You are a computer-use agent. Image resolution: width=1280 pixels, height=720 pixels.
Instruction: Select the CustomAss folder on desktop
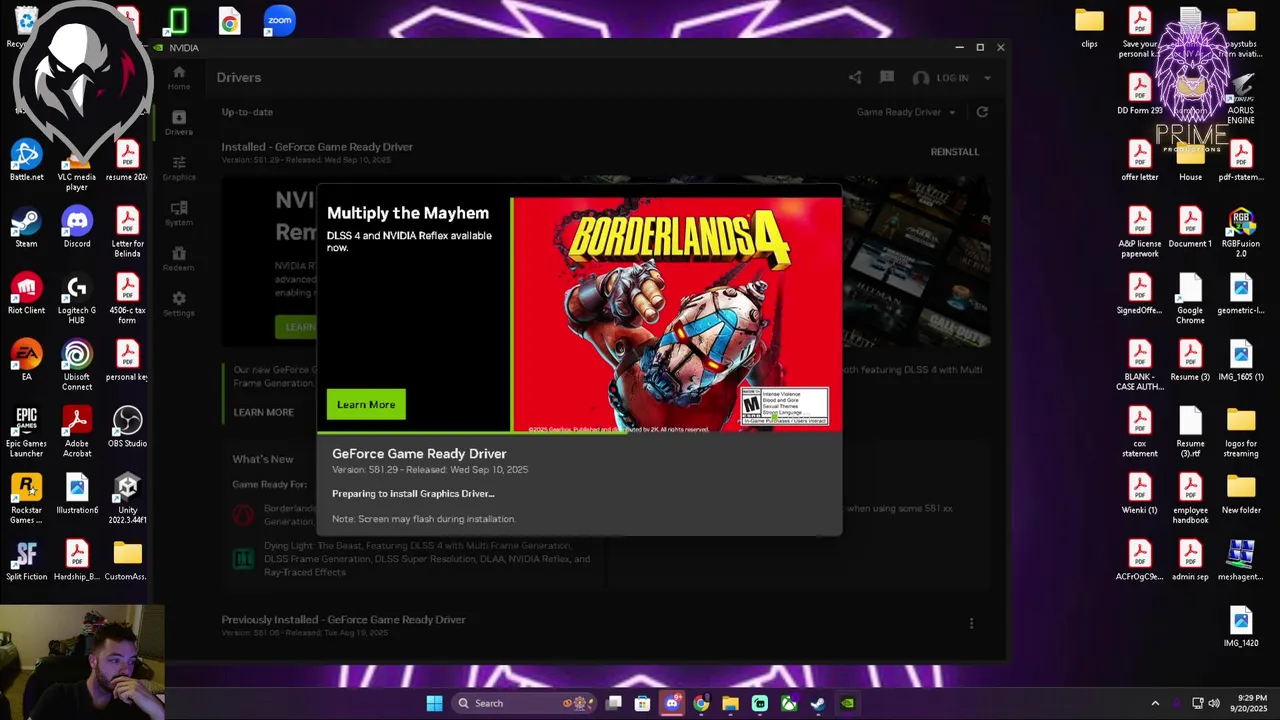pos(127,560)
